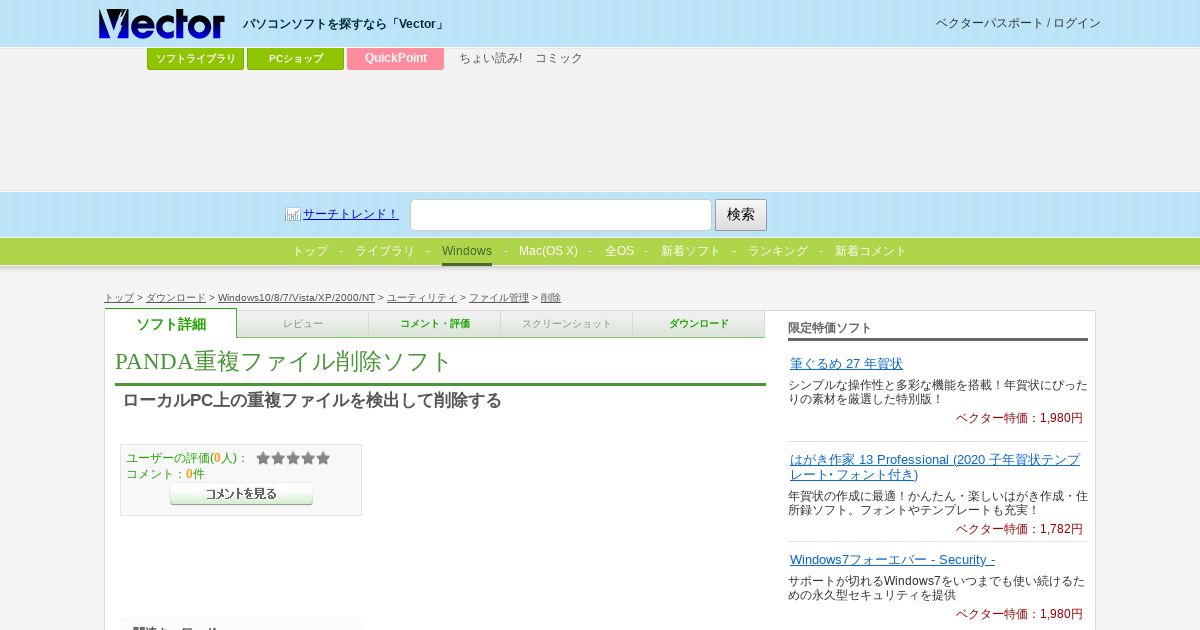Image resolution: width=1200 pixels, height=630 pixels.
Task: Click ベクターパスポート link
Action: [990, 23]
